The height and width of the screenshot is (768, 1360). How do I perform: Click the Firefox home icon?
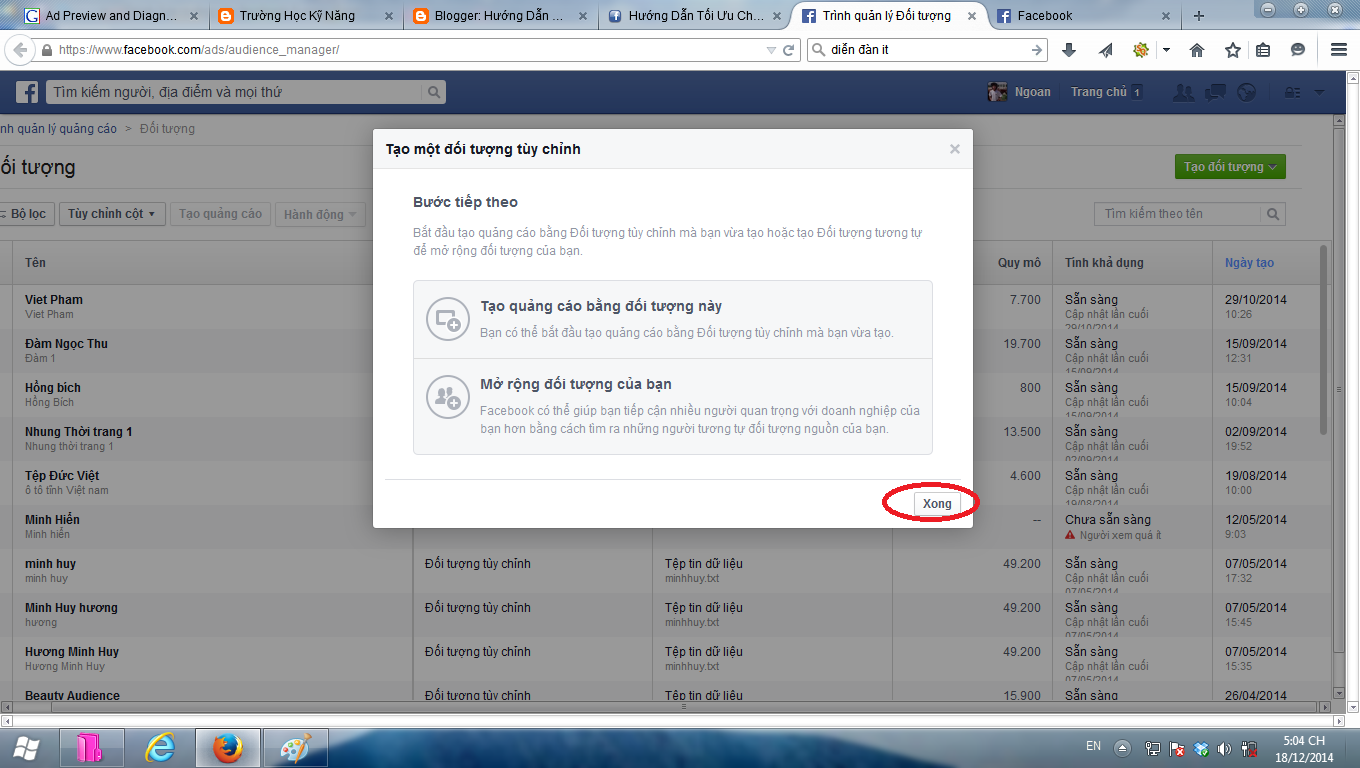1197,50
